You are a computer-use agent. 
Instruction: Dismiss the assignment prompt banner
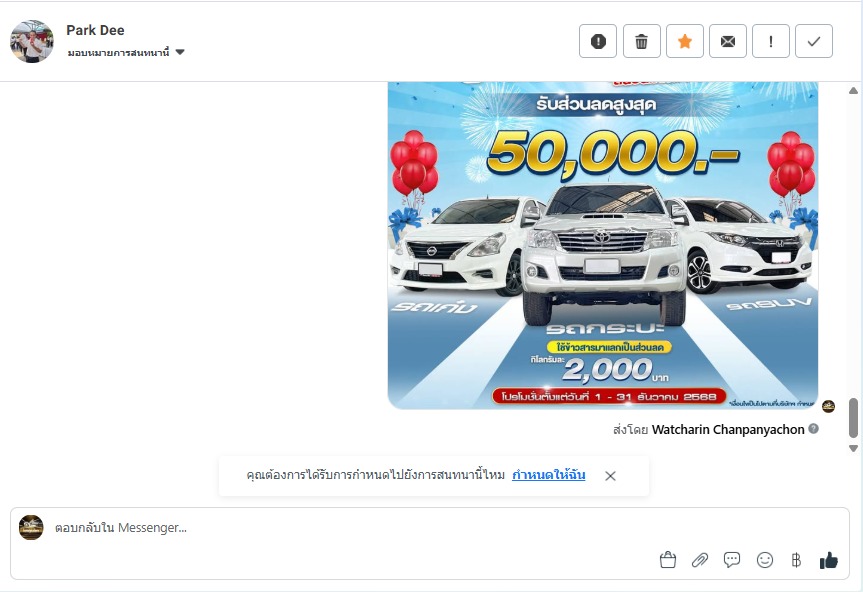[x=610, y=476]
